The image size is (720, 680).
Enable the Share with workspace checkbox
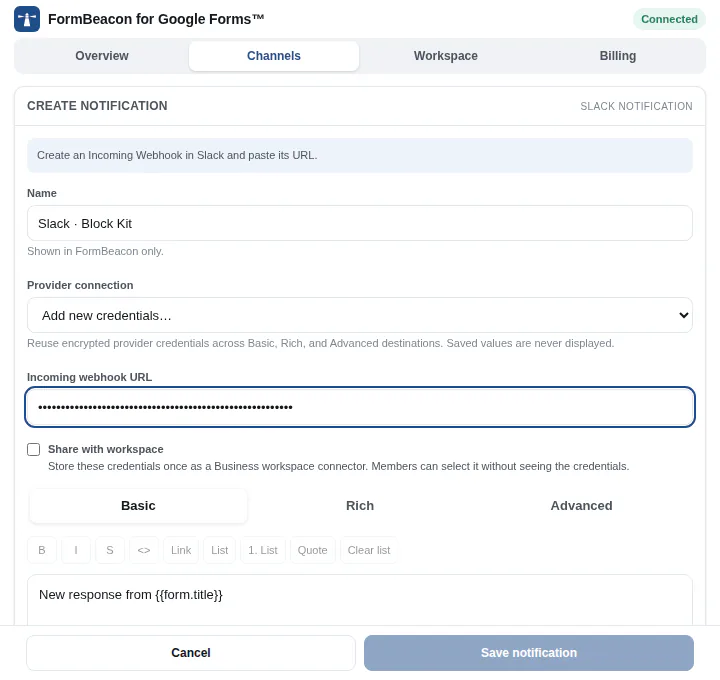tap(34, 450)
